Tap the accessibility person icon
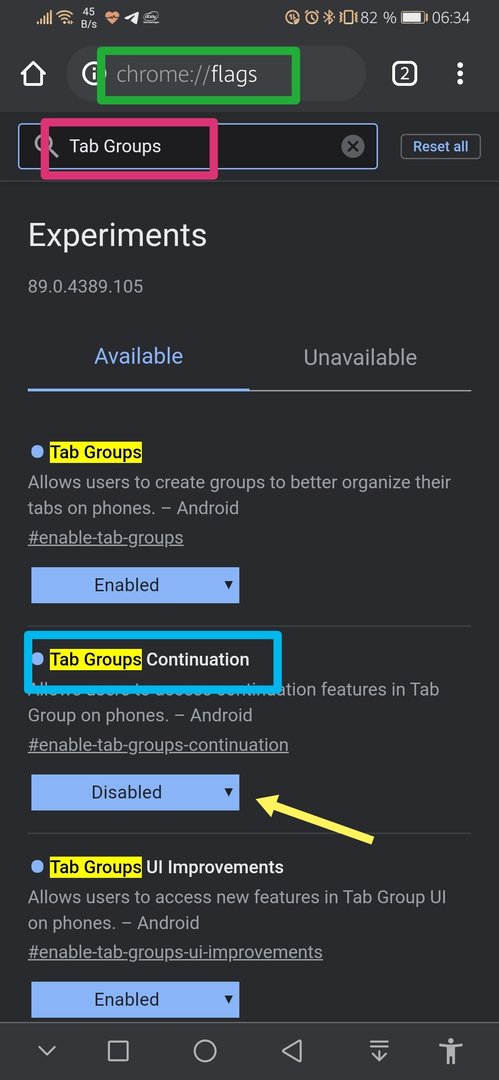This screenshot has height=1080, width=499. click(451, 1051)
